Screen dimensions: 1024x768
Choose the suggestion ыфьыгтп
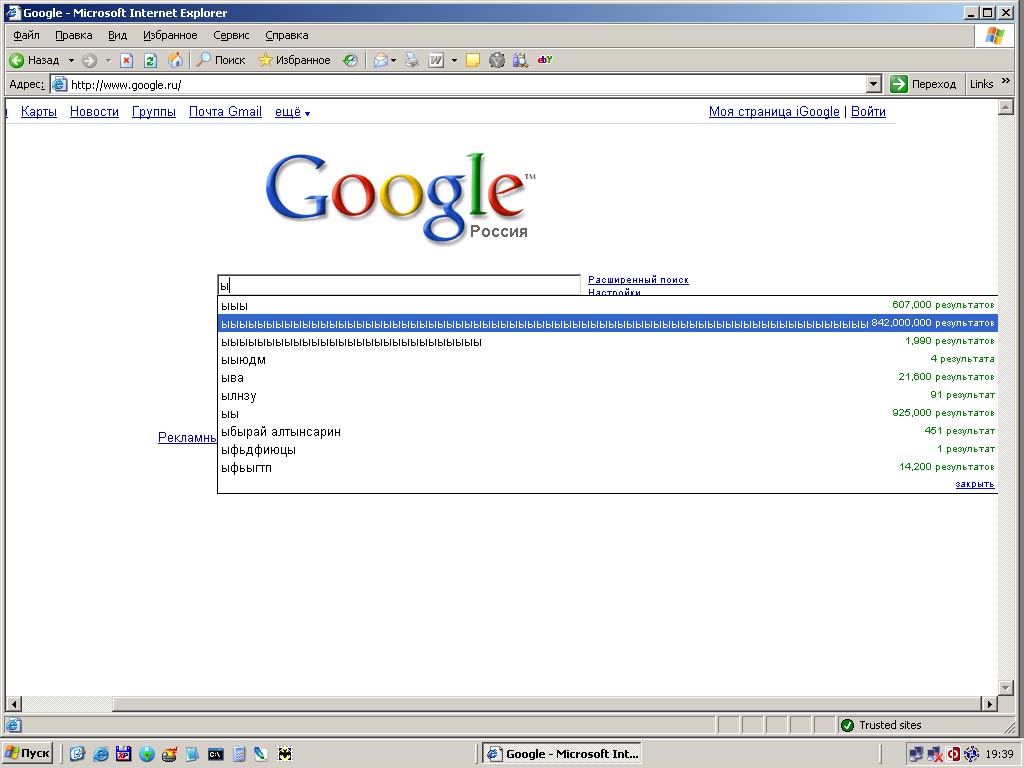point(607,467)
